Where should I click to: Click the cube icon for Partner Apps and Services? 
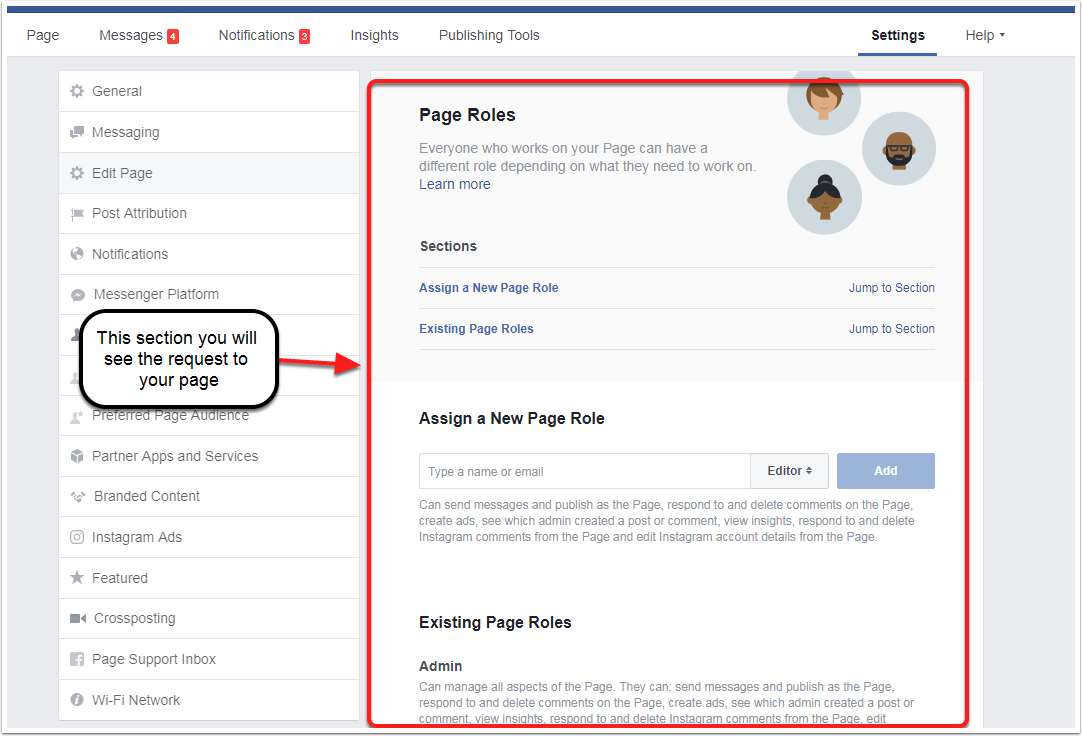tap(77, 456)
